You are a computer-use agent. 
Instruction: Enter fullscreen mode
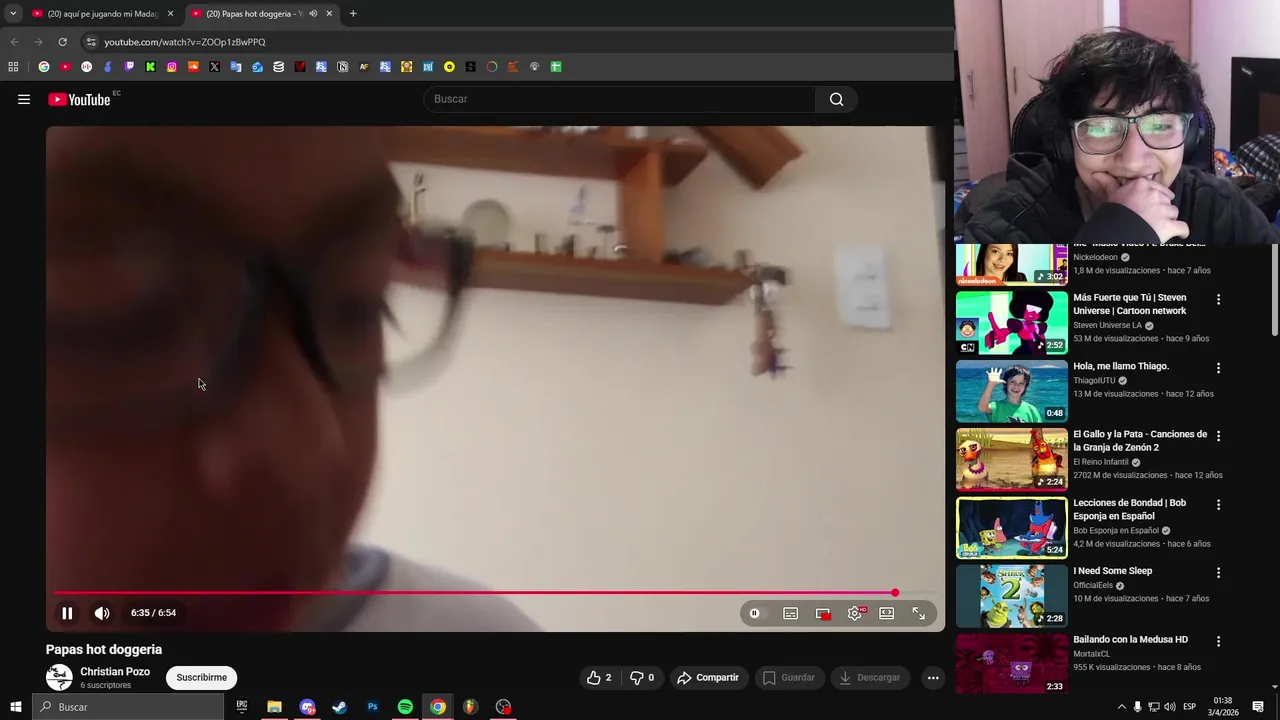tap(918, 614)
